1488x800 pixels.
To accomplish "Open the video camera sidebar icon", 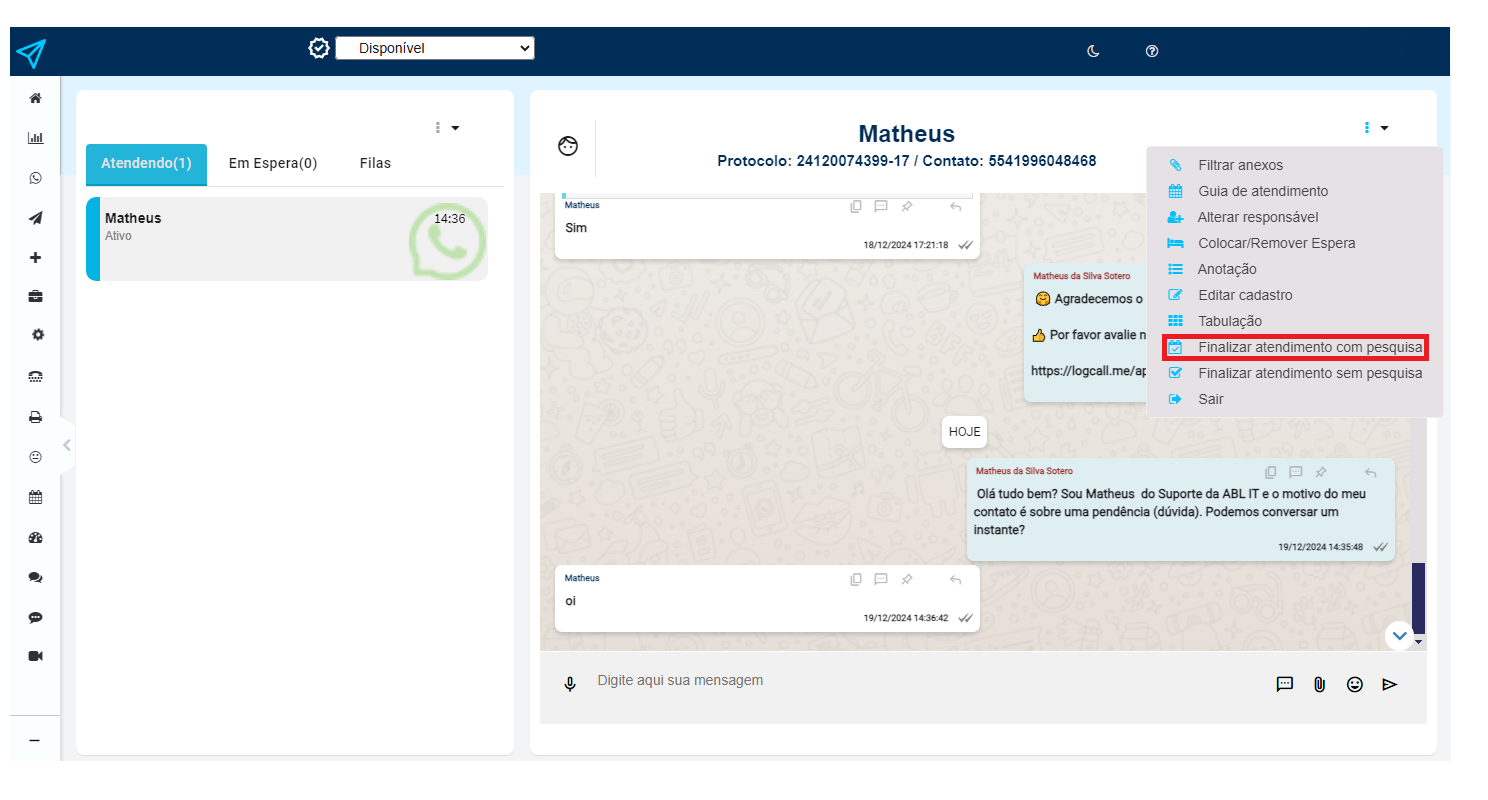I will [36, 656].
